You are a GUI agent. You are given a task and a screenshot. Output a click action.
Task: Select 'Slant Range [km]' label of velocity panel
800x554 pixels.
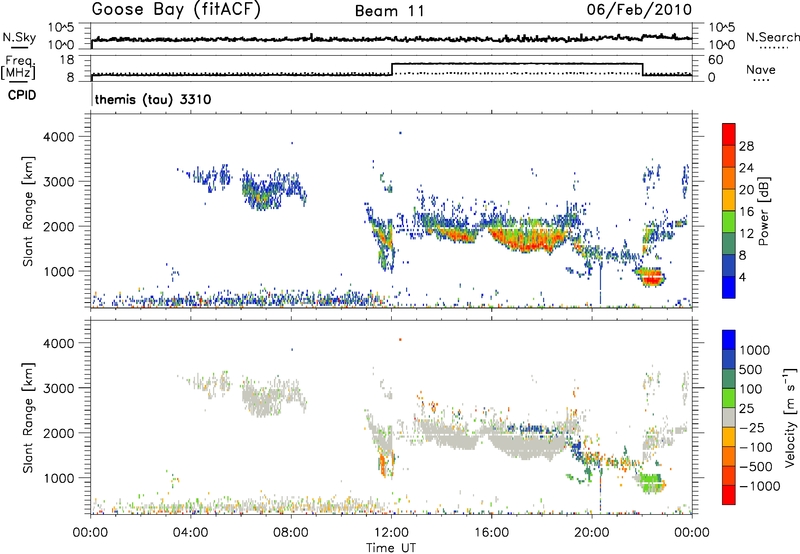click(28, 418)
